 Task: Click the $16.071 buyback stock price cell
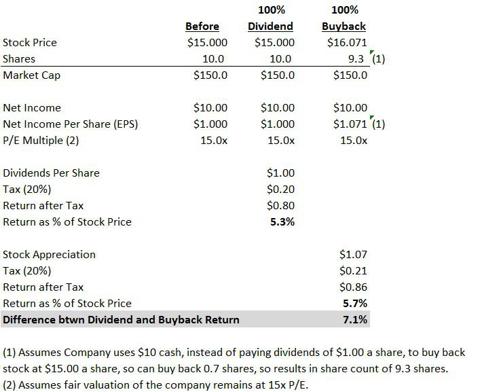coord(347,42)
